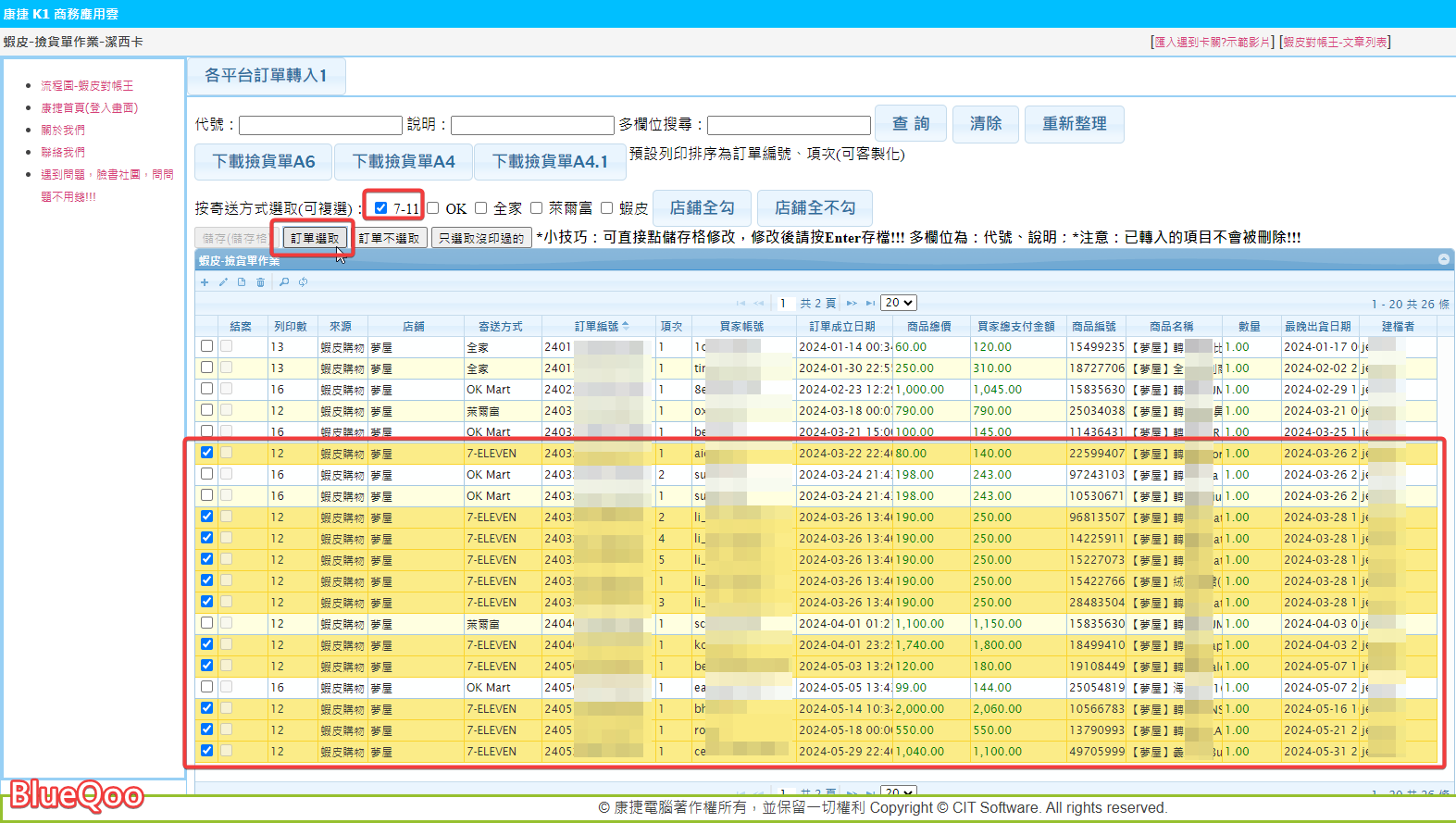Collapse the 蝦皮-撿貨單作業 grid panel
Image resolution: width=1456 pixels, height=823 pixels.
click(1443, 260)
